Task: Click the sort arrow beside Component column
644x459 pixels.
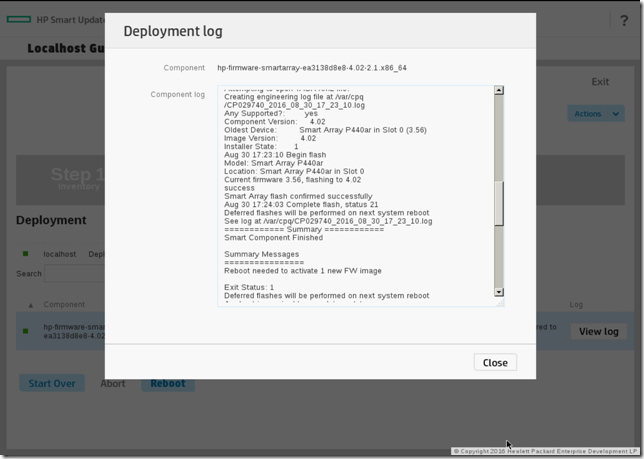Action: (30, 305)
